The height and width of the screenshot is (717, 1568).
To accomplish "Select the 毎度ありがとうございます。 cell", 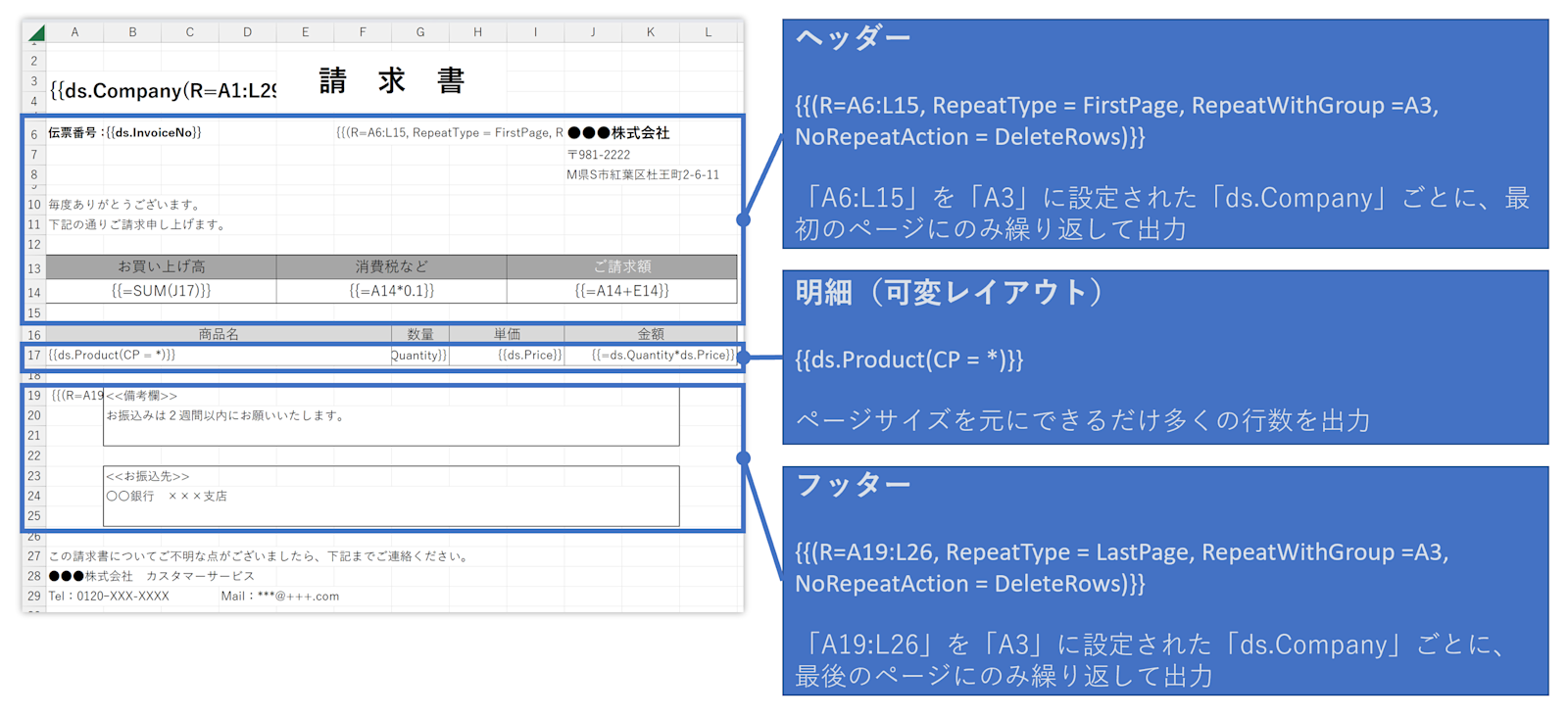I will click(x=125, y=205).
